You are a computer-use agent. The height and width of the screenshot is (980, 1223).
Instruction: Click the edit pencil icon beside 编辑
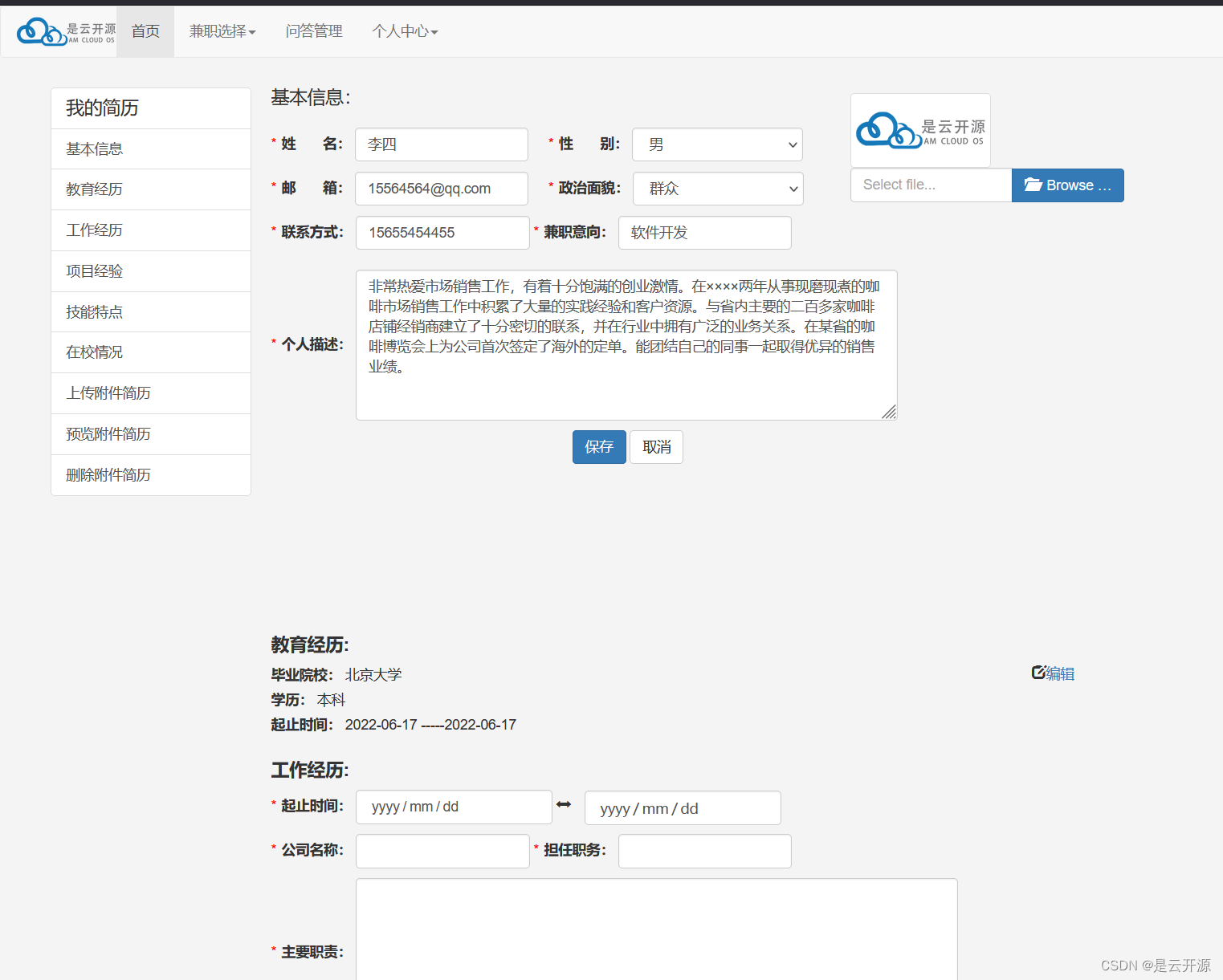pyautogui.click(x=1038, y=673)
